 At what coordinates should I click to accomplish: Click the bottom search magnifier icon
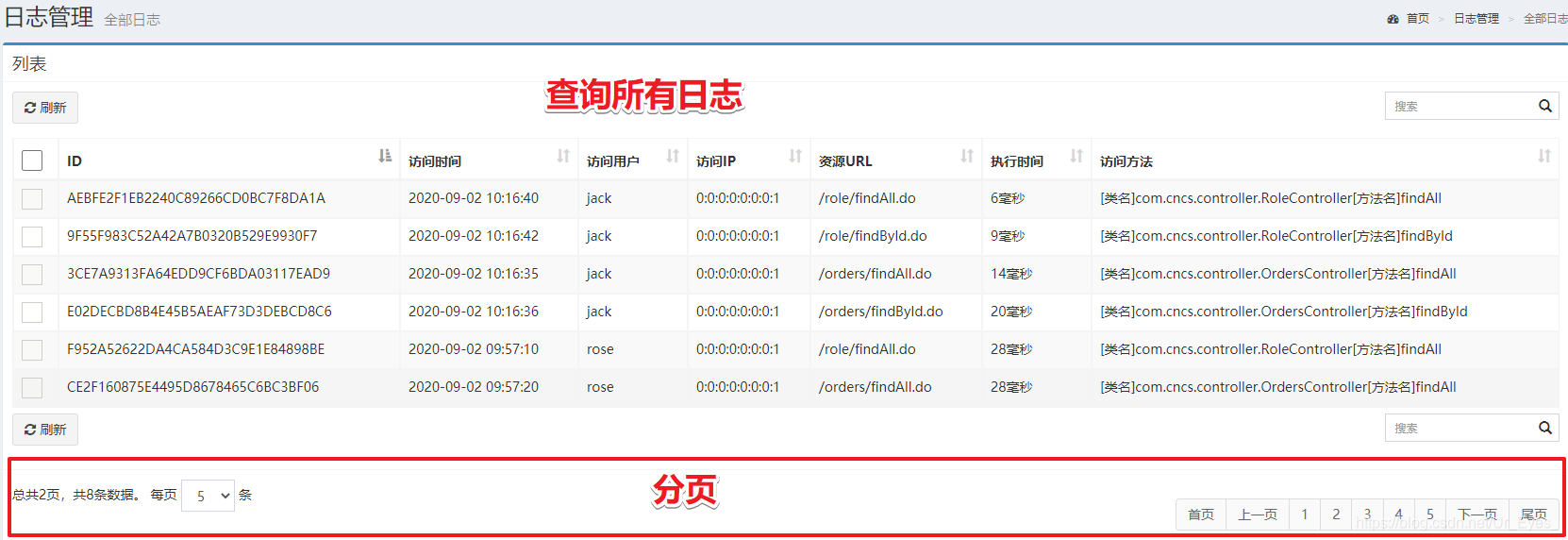tap(1545, 428)
